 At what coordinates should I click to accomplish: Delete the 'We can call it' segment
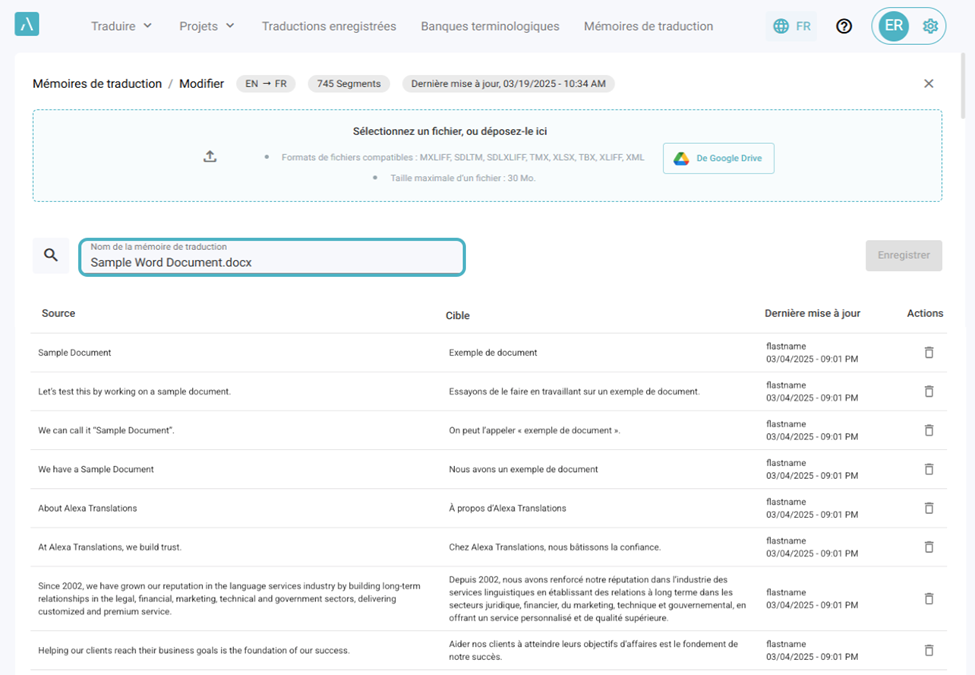[929, 430]
